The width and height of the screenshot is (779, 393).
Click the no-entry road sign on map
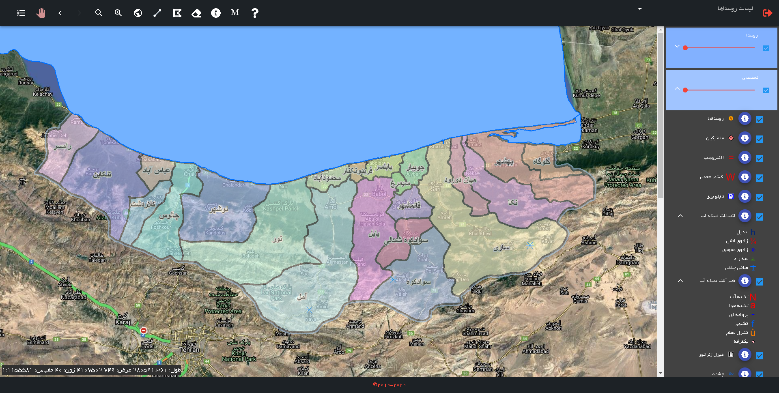tap(144, 330)
